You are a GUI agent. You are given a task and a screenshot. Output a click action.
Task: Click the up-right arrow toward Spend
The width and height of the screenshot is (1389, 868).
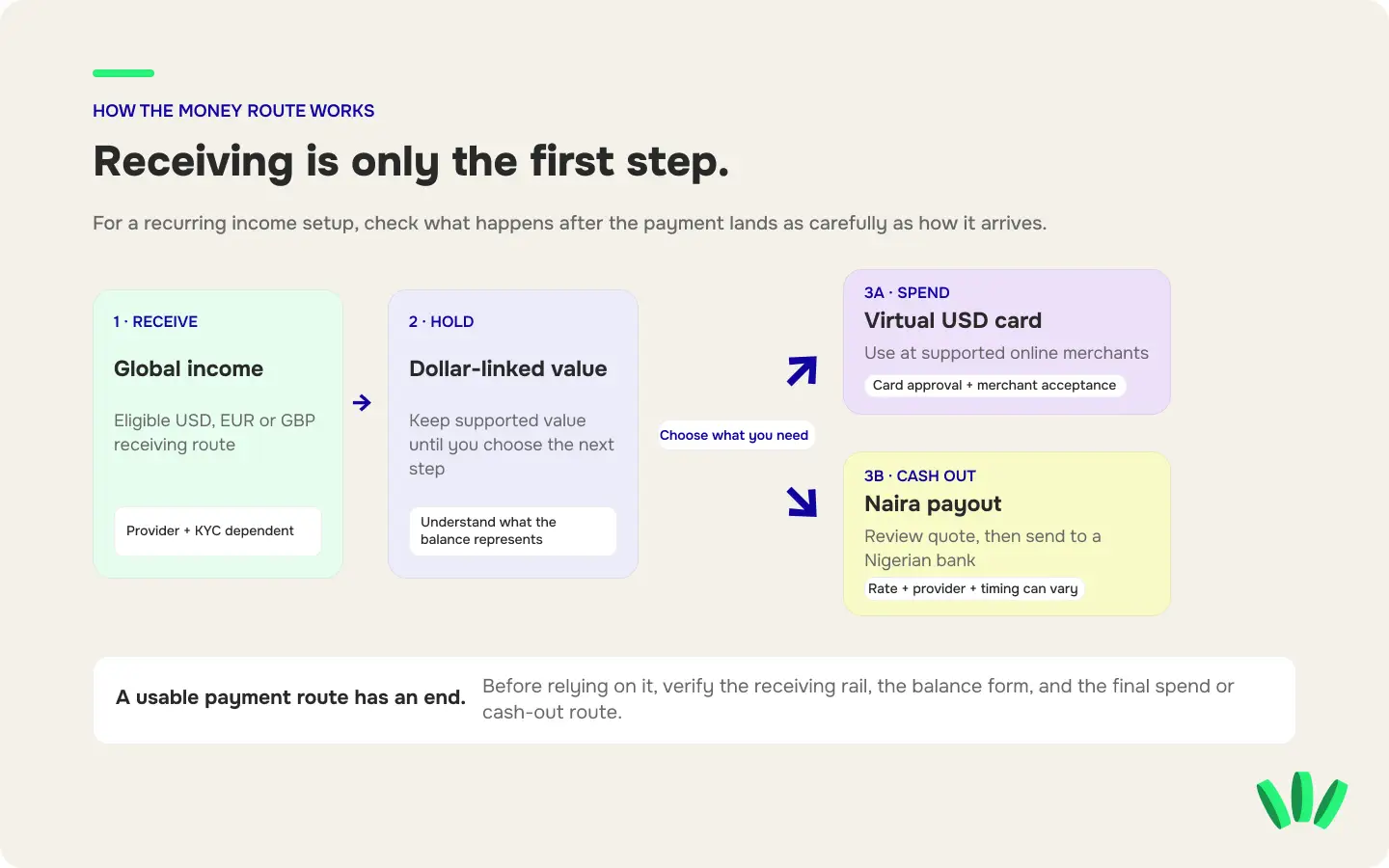coord(802,371)
